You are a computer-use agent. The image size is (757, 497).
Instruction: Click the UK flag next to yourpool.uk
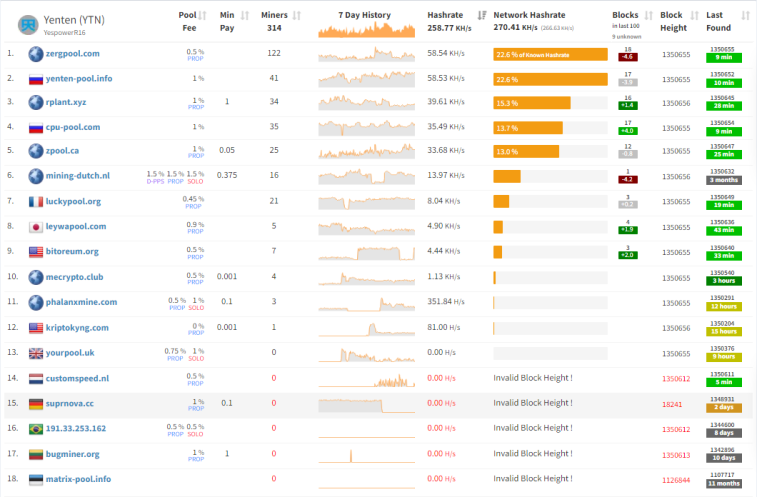(36, 353)
